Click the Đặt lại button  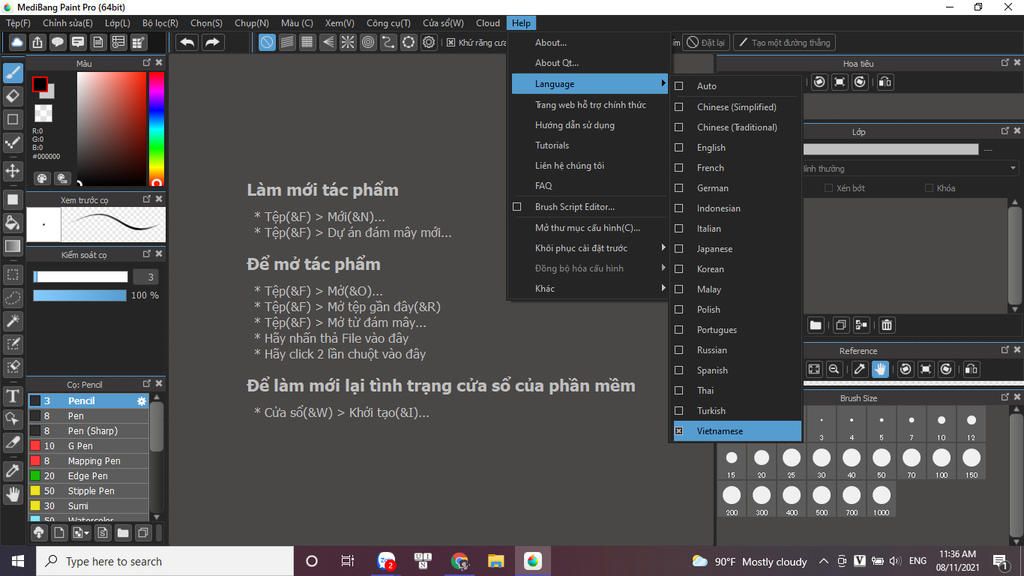pos(706,42)
